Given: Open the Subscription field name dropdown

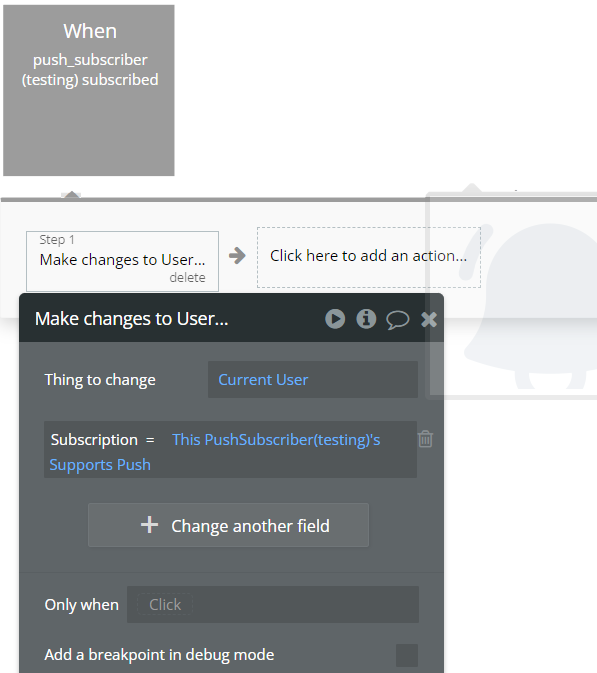Looking at the screenshot, I should (x=94, y=440).
